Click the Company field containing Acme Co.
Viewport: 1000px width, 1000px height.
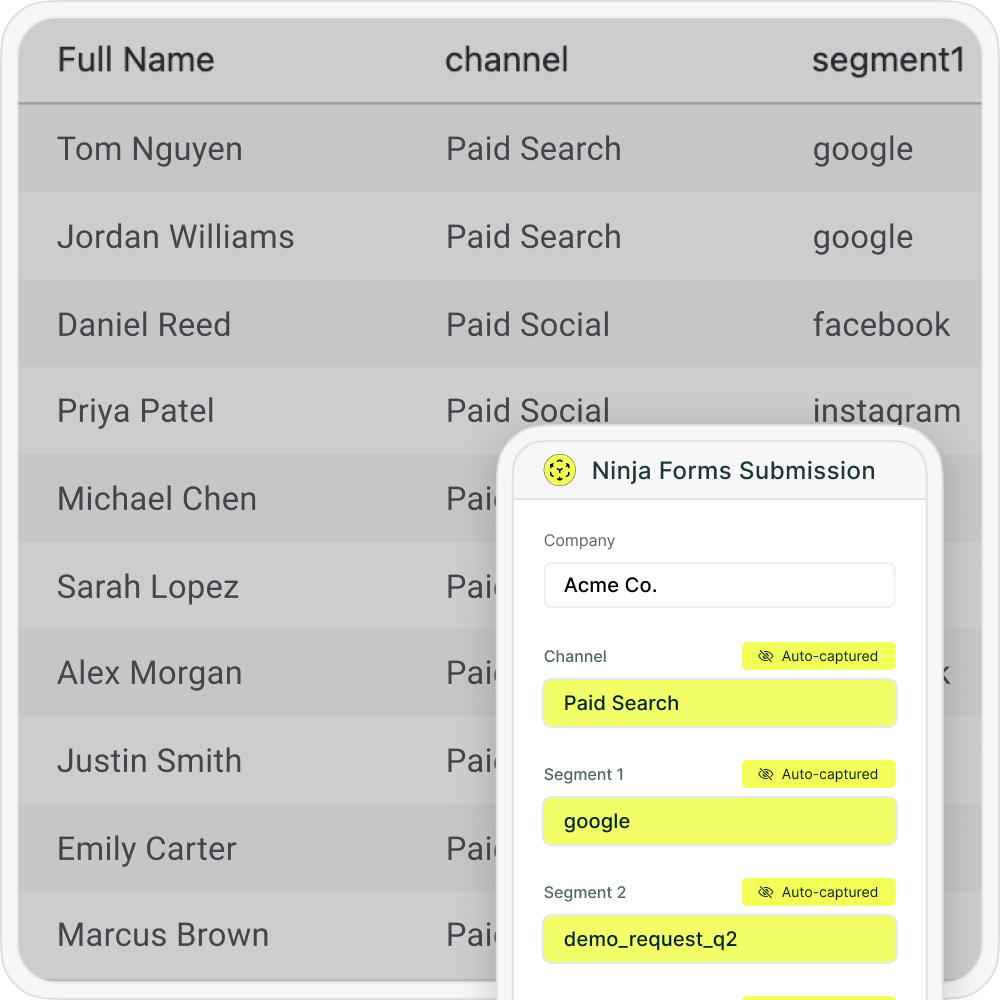[719, 585]
